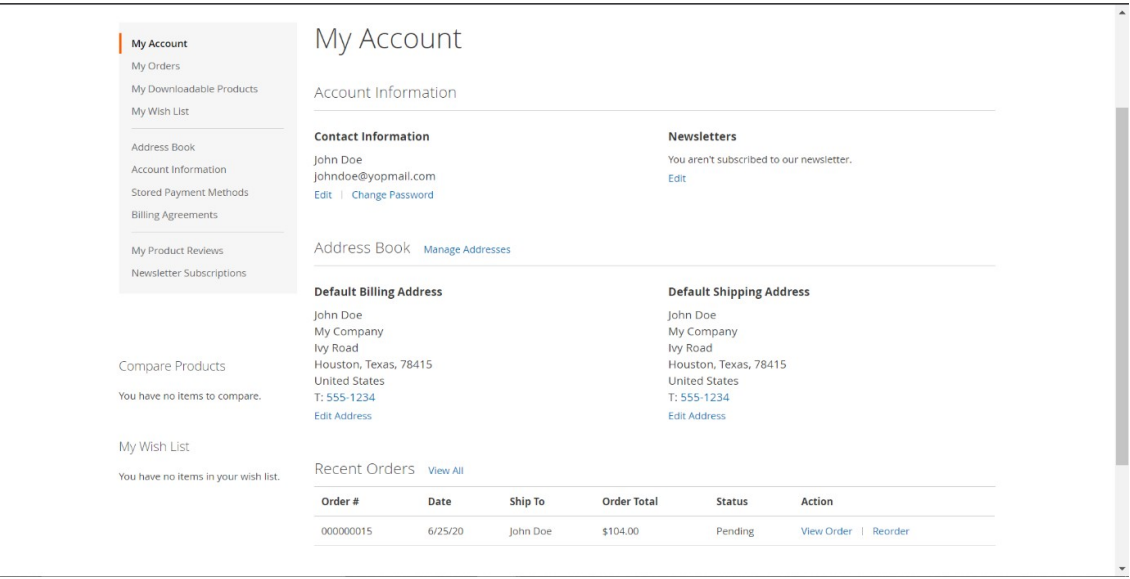Click Edit under Contact Information

click(x=323, y=195)
